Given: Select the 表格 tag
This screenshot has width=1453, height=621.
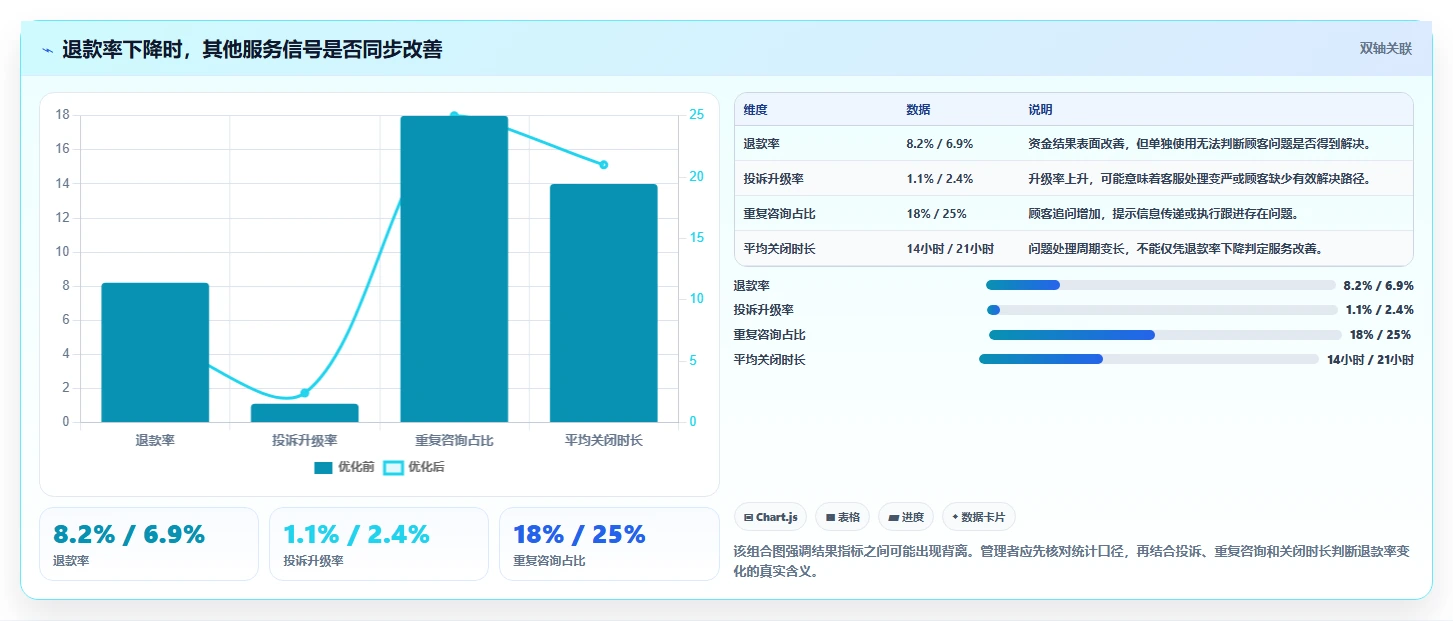Looking at the screenshot, I should click(843, 517).
